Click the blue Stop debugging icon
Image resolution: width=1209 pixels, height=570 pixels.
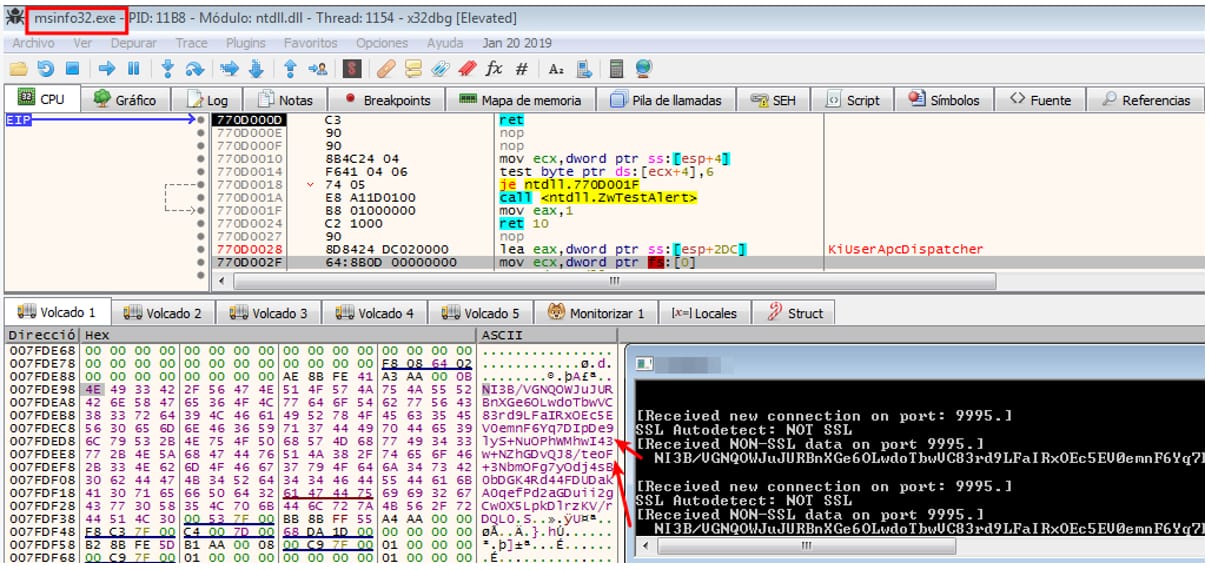(72, 69)
